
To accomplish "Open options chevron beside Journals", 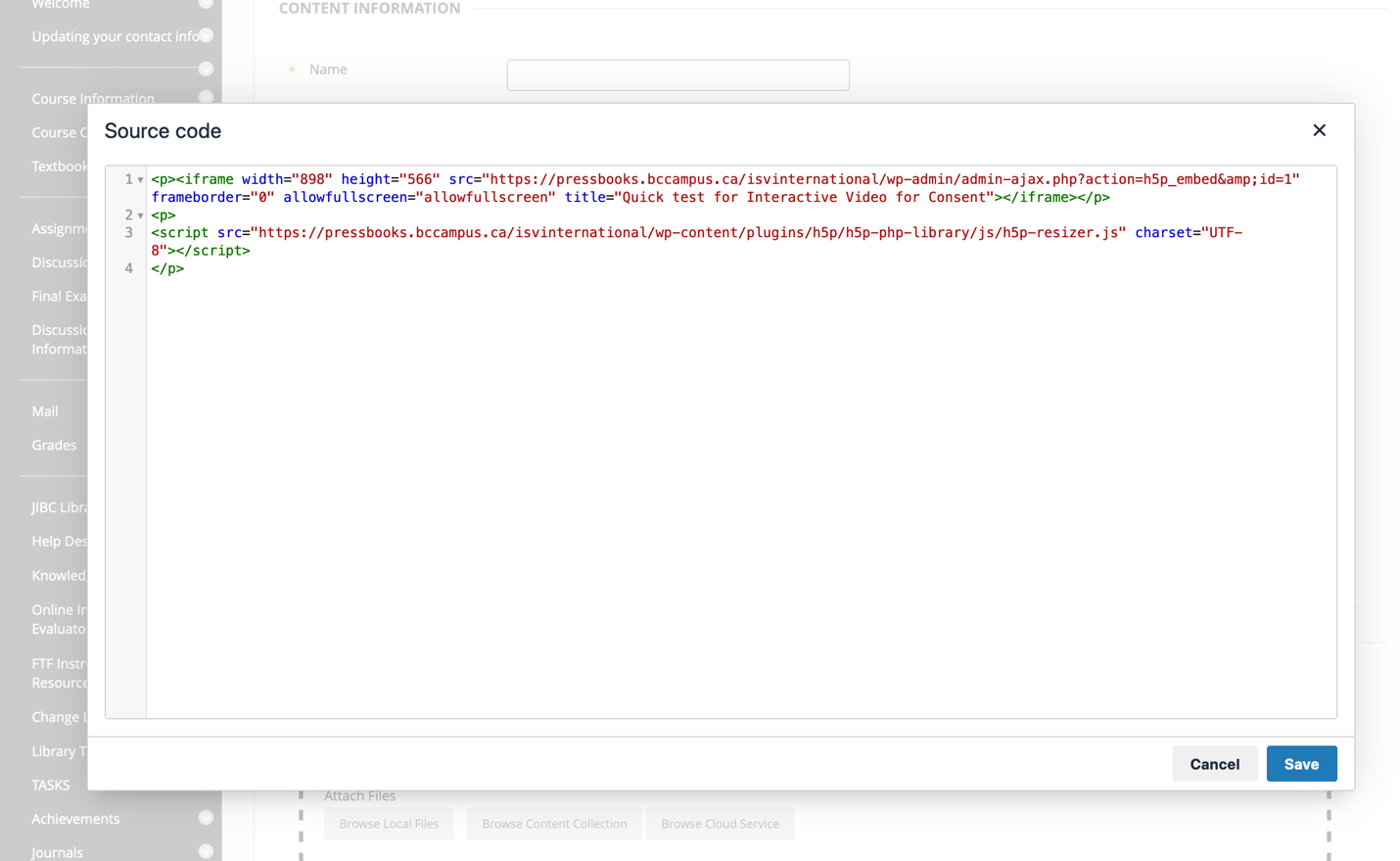I will pyautogui.click(x=206, y=851).
